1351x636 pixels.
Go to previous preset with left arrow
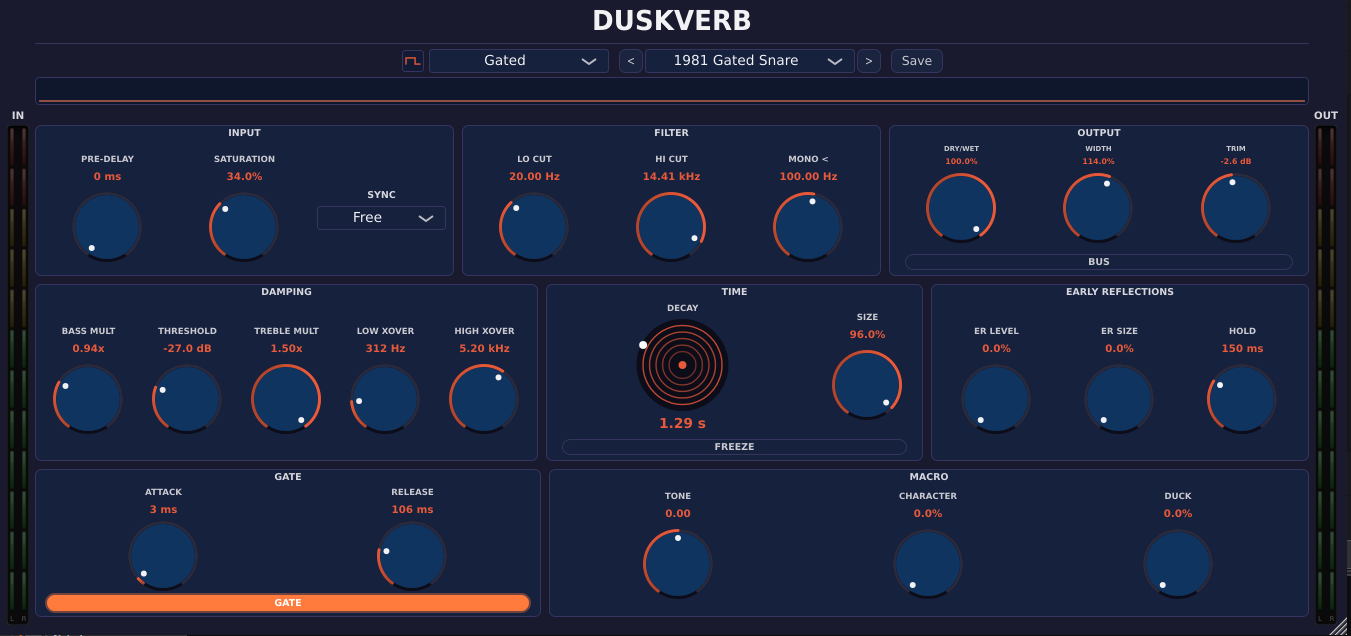[x=630, y=61]
